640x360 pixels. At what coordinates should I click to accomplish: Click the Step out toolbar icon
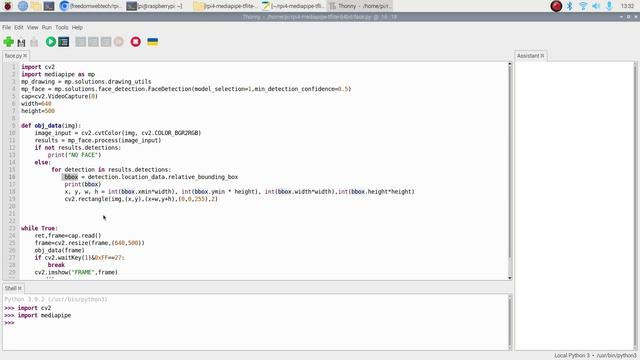pos(106,42)
